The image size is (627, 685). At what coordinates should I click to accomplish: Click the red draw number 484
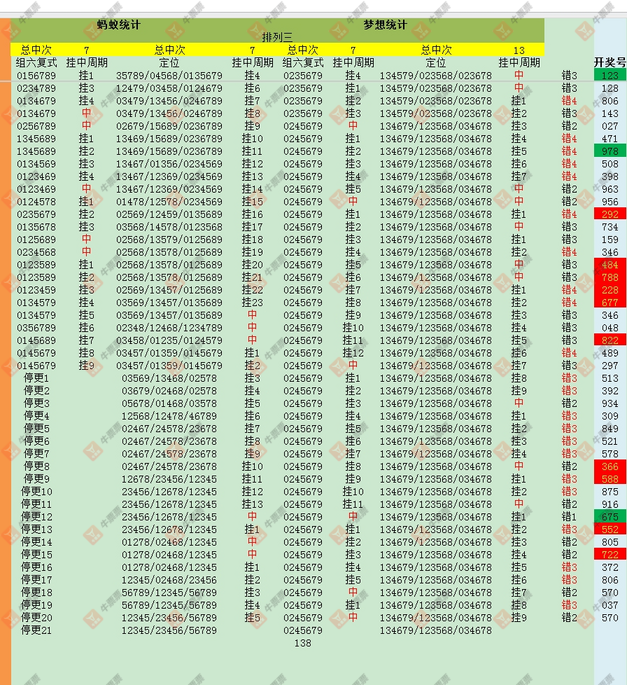pyautogui.click(x=610, y=265)
